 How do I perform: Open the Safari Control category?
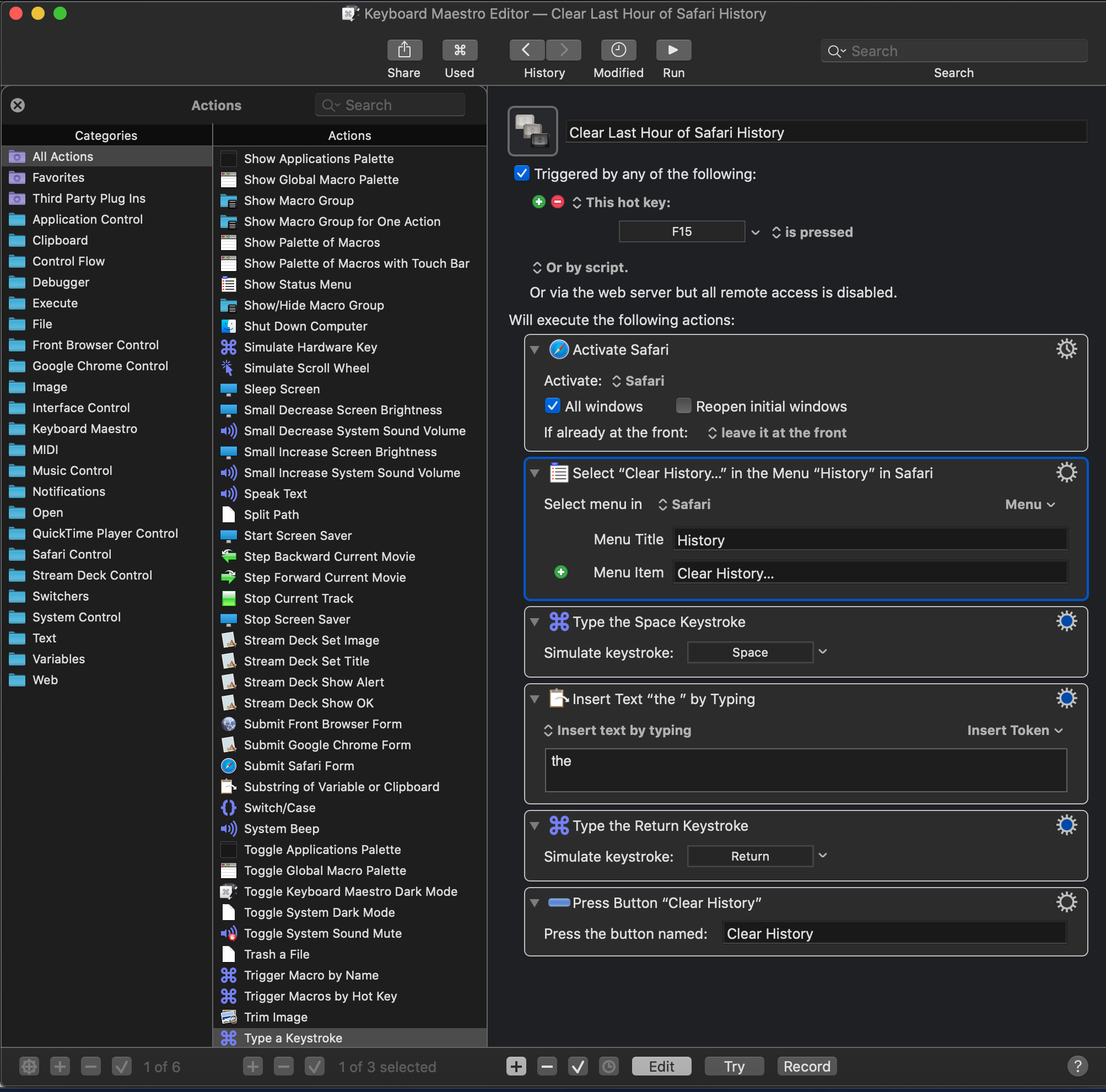coord(106,554)
